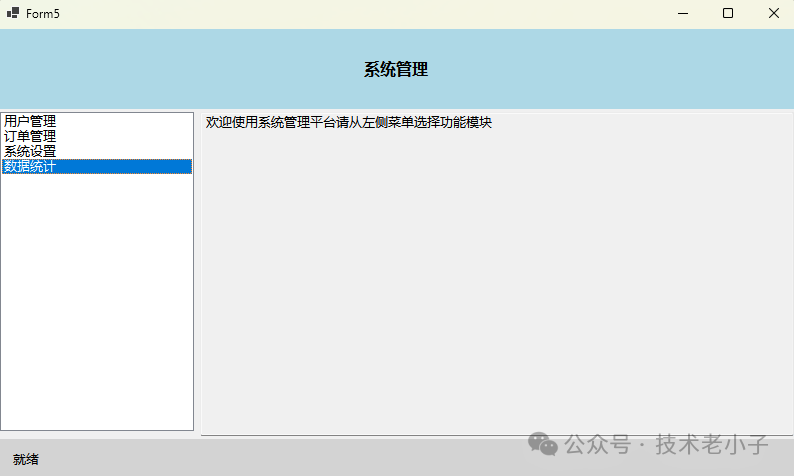Image resolution: width=794 pixels, height=476 pixels.
Task: Open 订单管理 from the left menu list
Action: point(30,136)
